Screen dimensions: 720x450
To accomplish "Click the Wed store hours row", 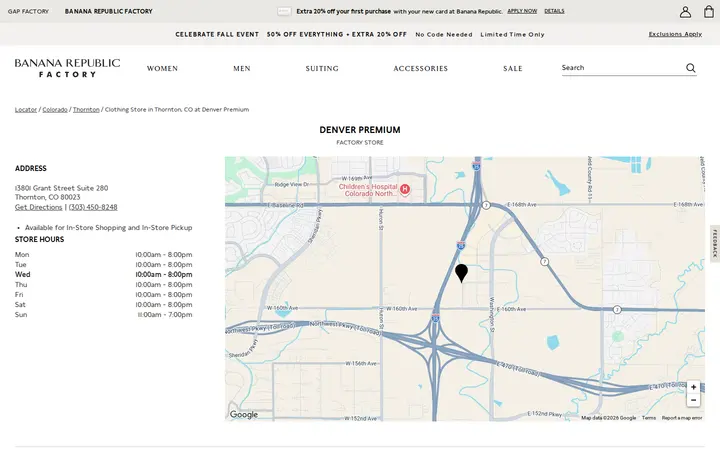I will click(x=103, y=275).
